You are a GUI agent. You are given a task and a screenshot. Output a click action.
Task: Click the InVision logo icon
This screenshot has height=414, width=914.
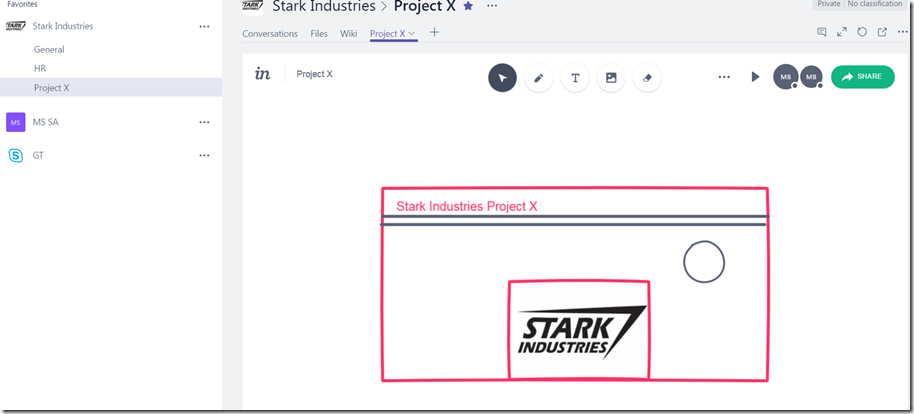(x=263, y=74)
